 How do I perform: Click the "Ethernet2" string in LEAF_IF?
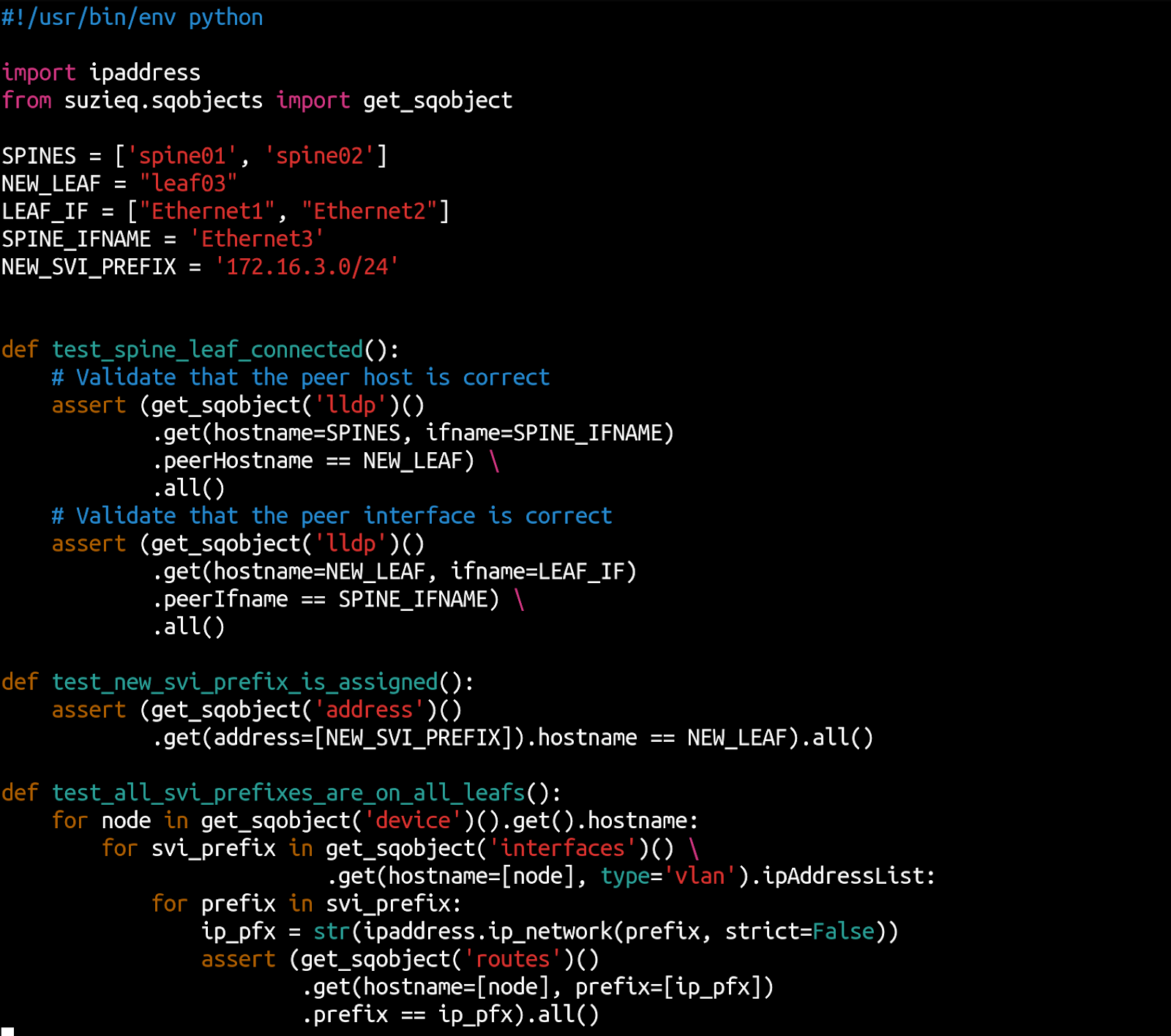point(369,211)
